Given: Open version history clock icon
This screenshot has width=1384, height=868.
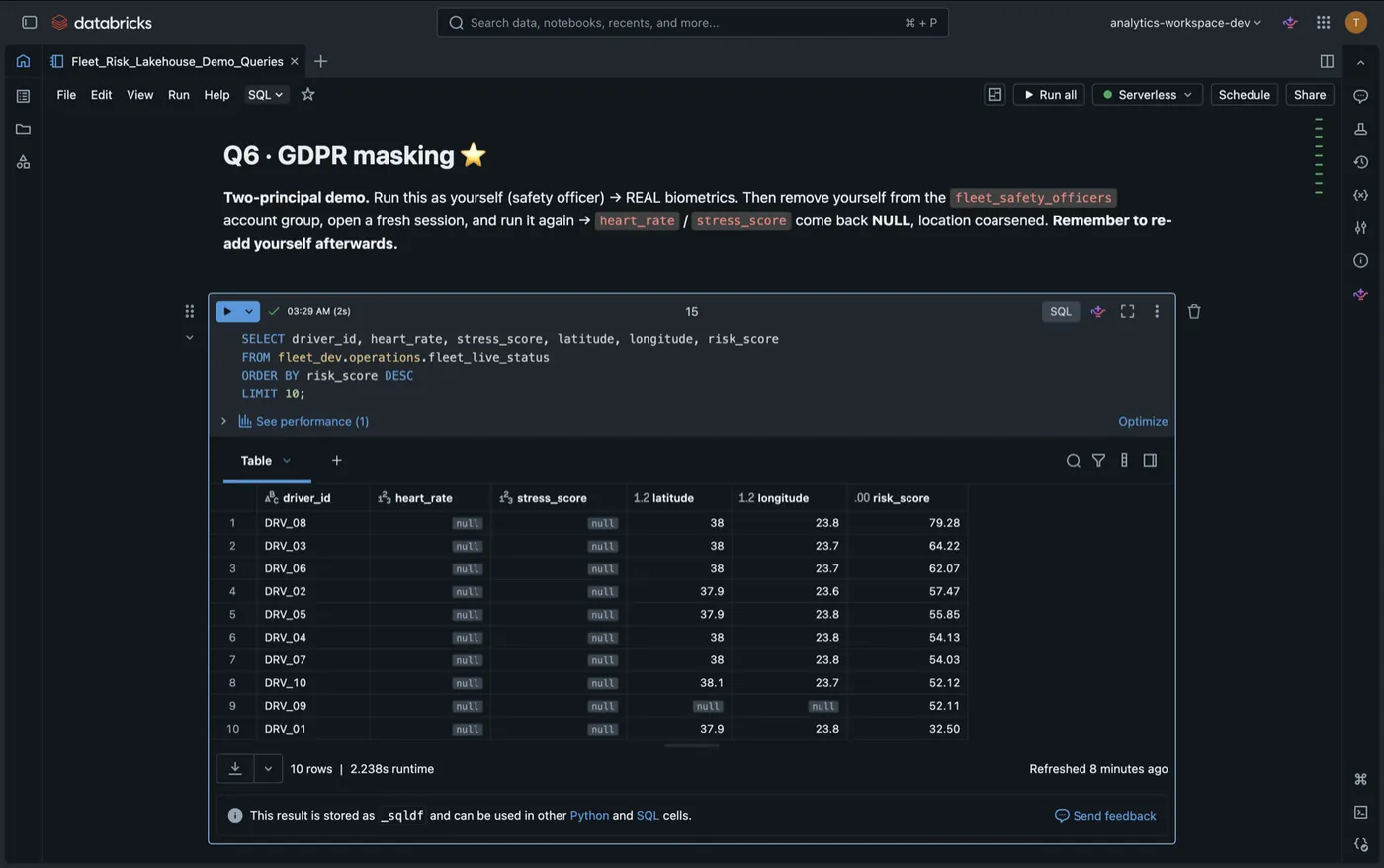Looking at the screenshot, I should click(1360, 162).
